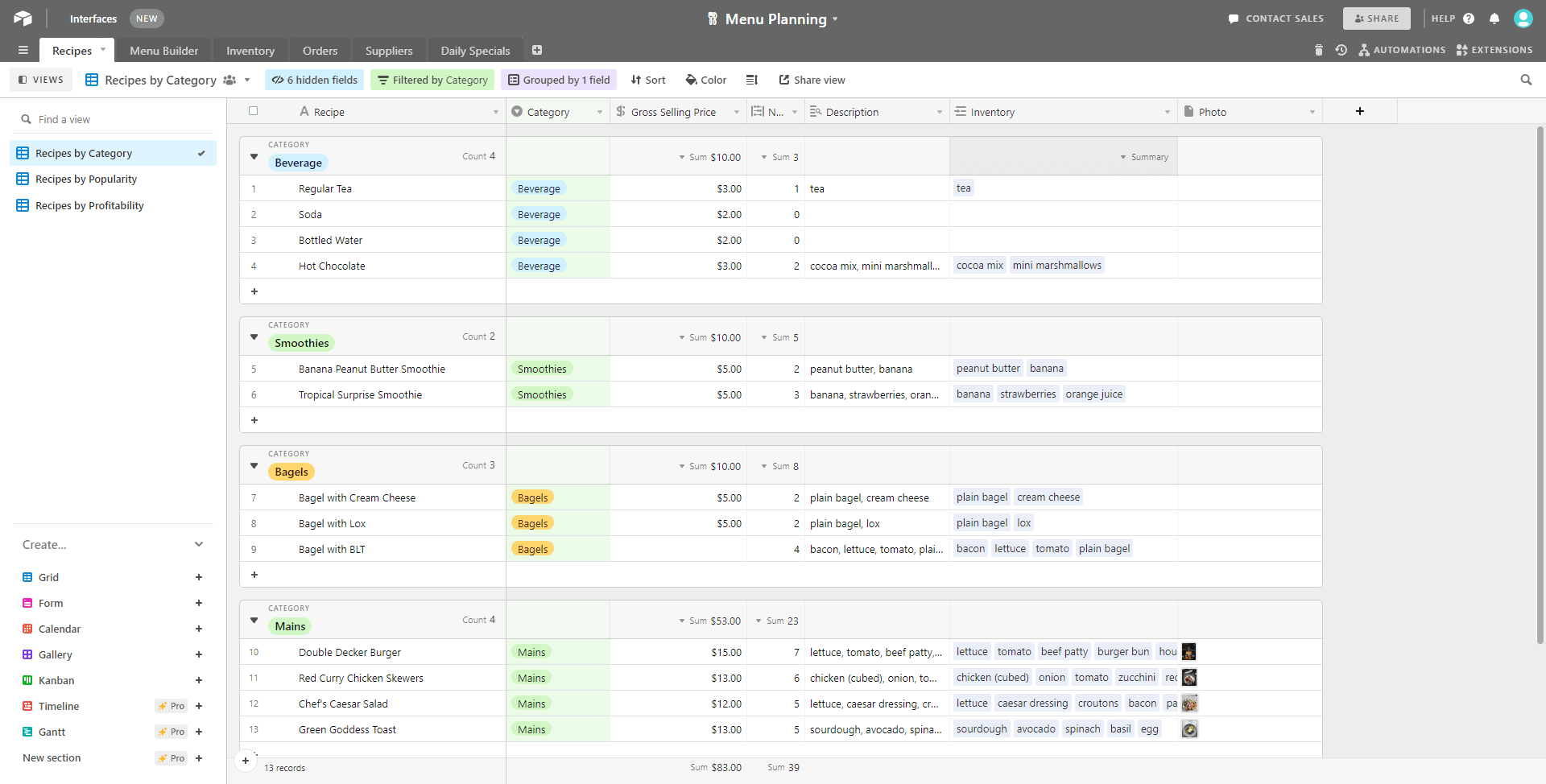1546x784 pixels.
Task: Open the trash icon in the top bar
Action: pyautogui.click(x=1318, y=50)
